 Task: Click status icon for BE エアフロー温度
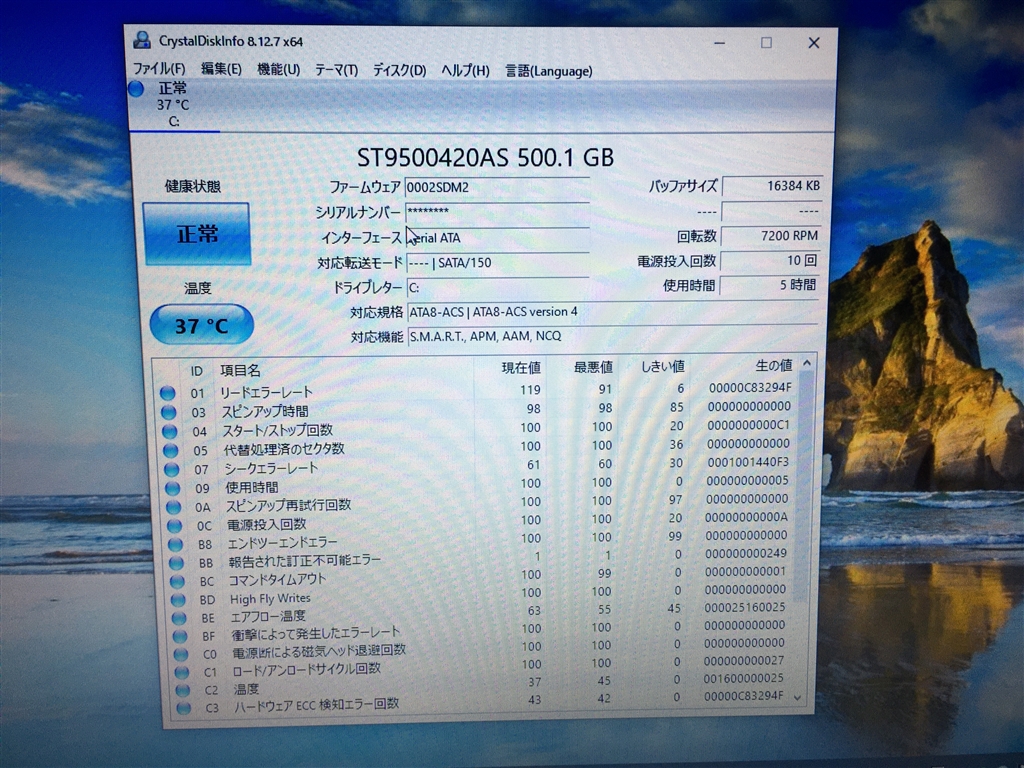pos(180,617)
